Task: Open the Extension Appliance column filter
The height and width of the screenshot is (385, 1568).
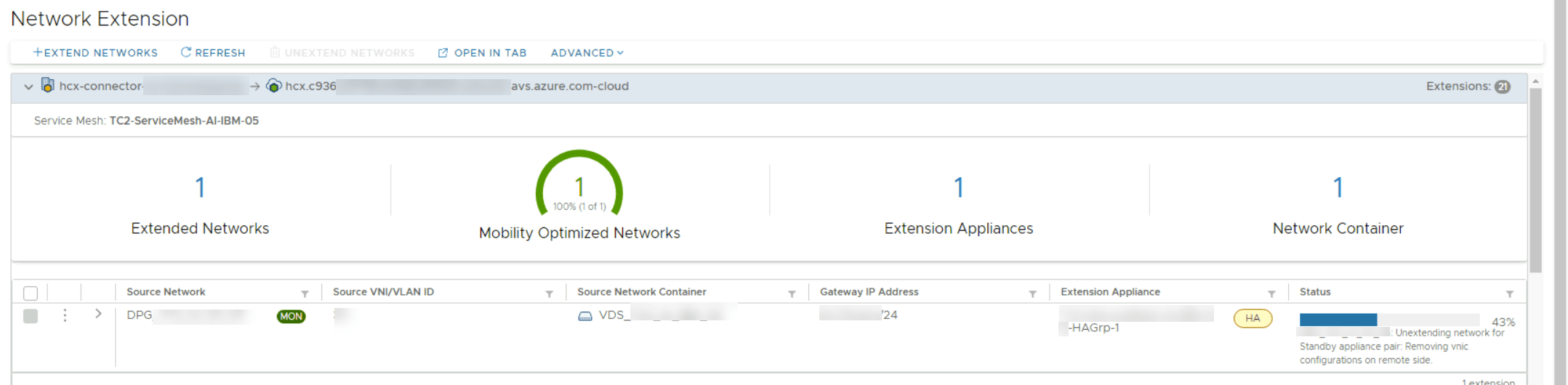Action: click(x=1271, y=293)
